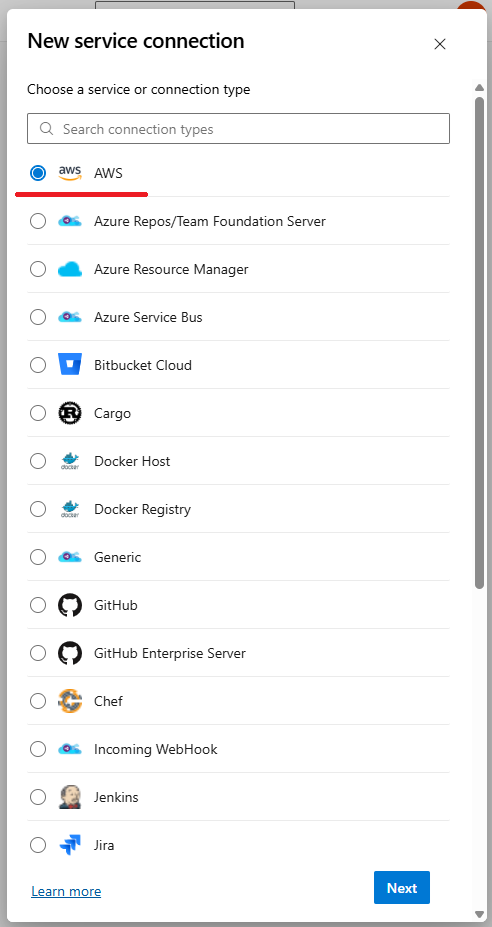Select the Jenkins radio button
492x927 pixels.
click(38, 797)
